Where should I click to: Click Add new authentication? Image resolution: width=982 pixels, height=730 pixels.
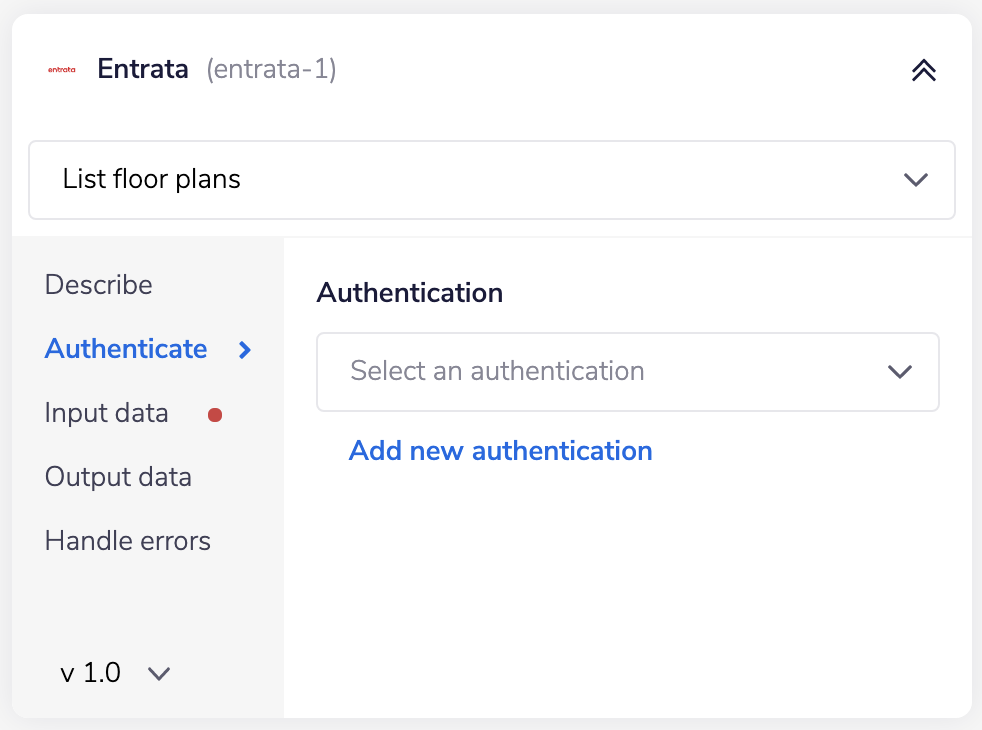[500, 451]
